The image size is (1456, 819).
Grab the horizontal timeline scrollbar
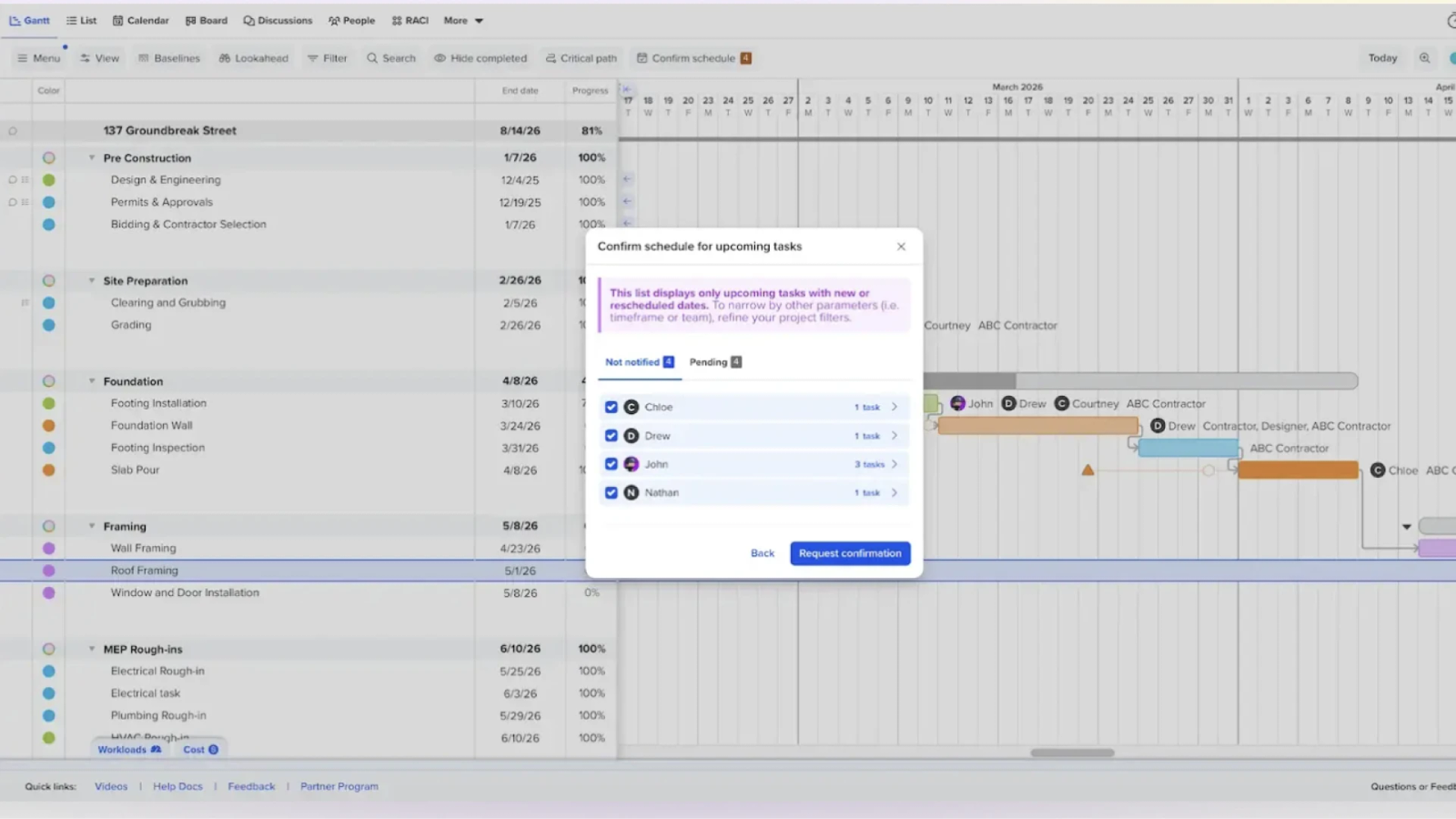click(x=1072, y=753)
